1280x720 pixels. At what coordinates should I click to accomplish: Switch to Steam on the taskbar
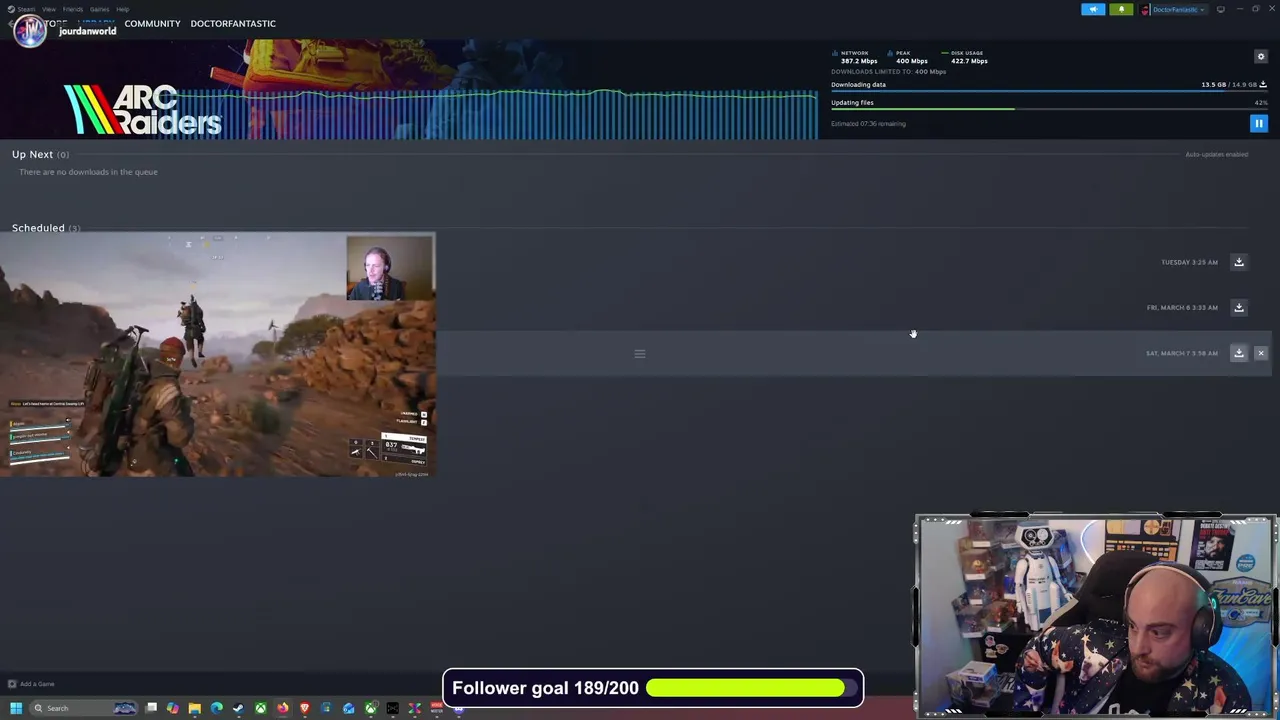pos(239,708)
